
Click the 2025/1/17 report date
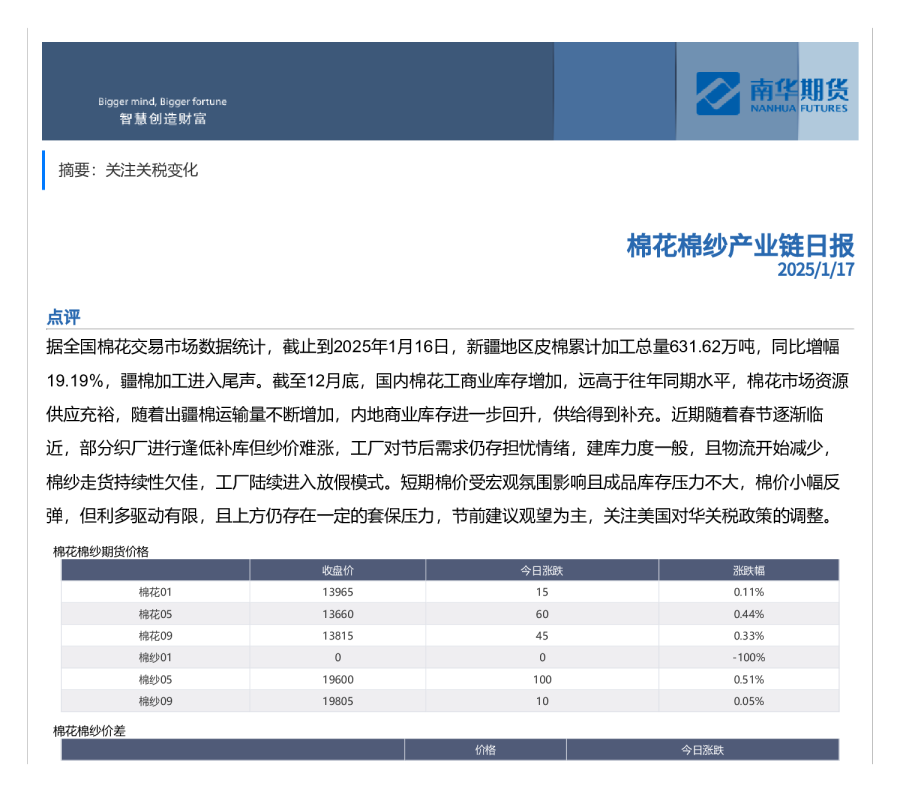click(816, 270)
